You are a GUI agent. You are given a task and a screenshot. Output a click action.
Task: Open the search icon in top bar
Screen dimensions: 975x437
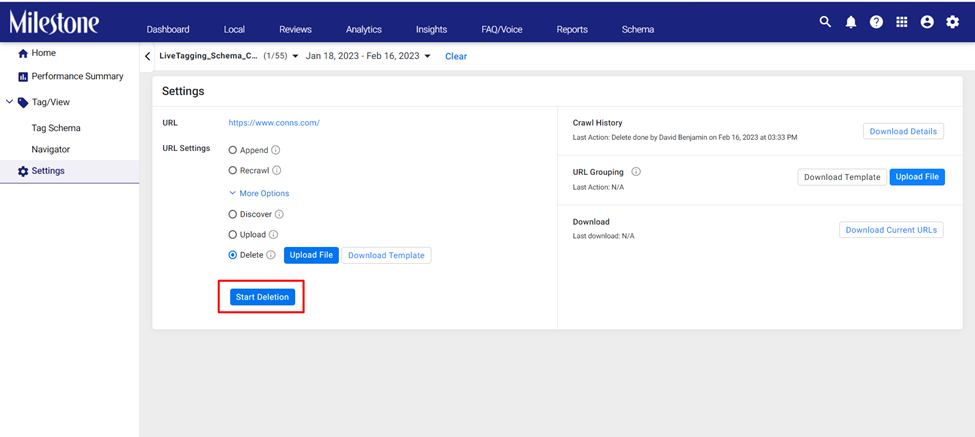825,22
